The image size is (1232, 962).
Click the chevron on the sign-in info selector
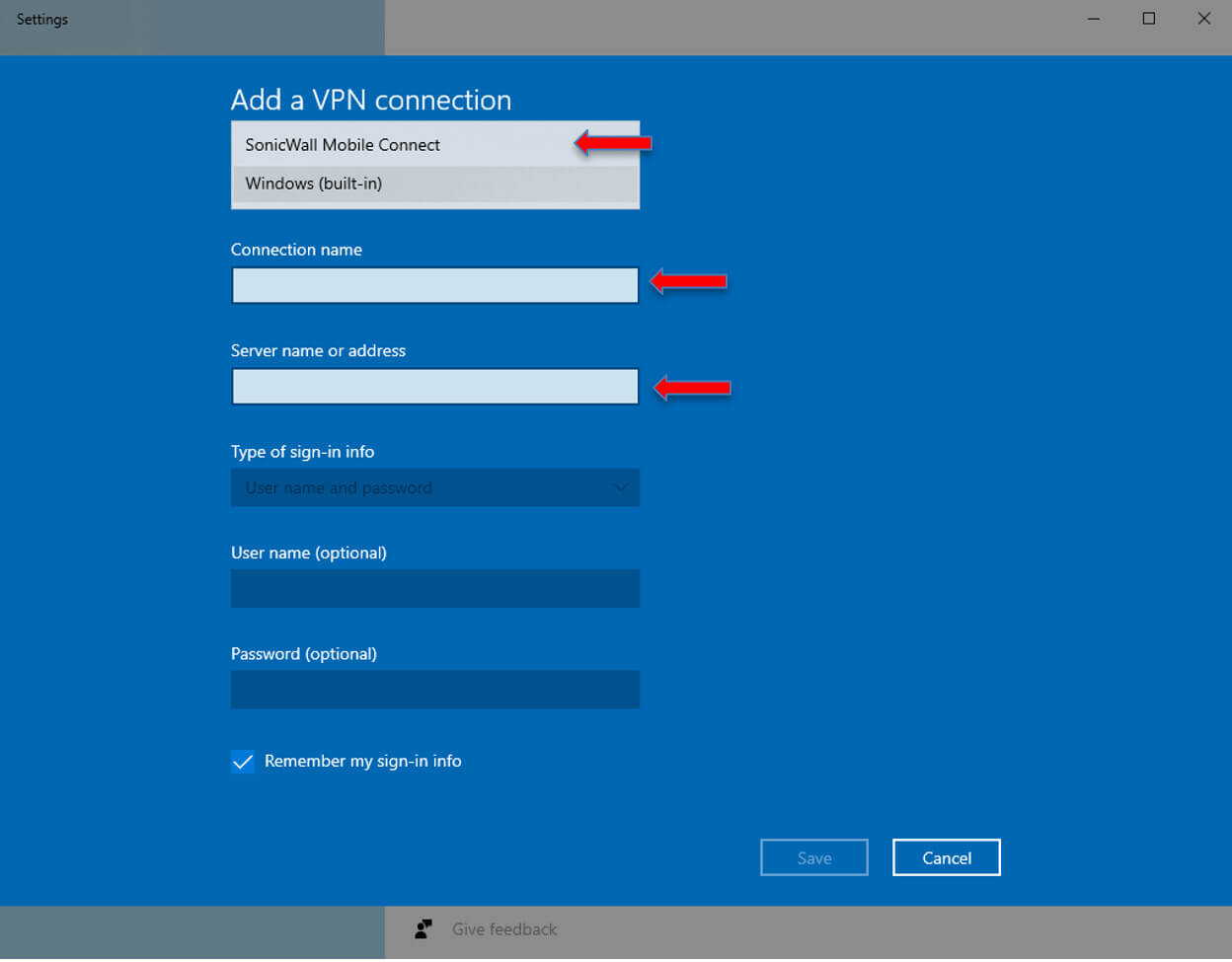click(x=621, y=487)
